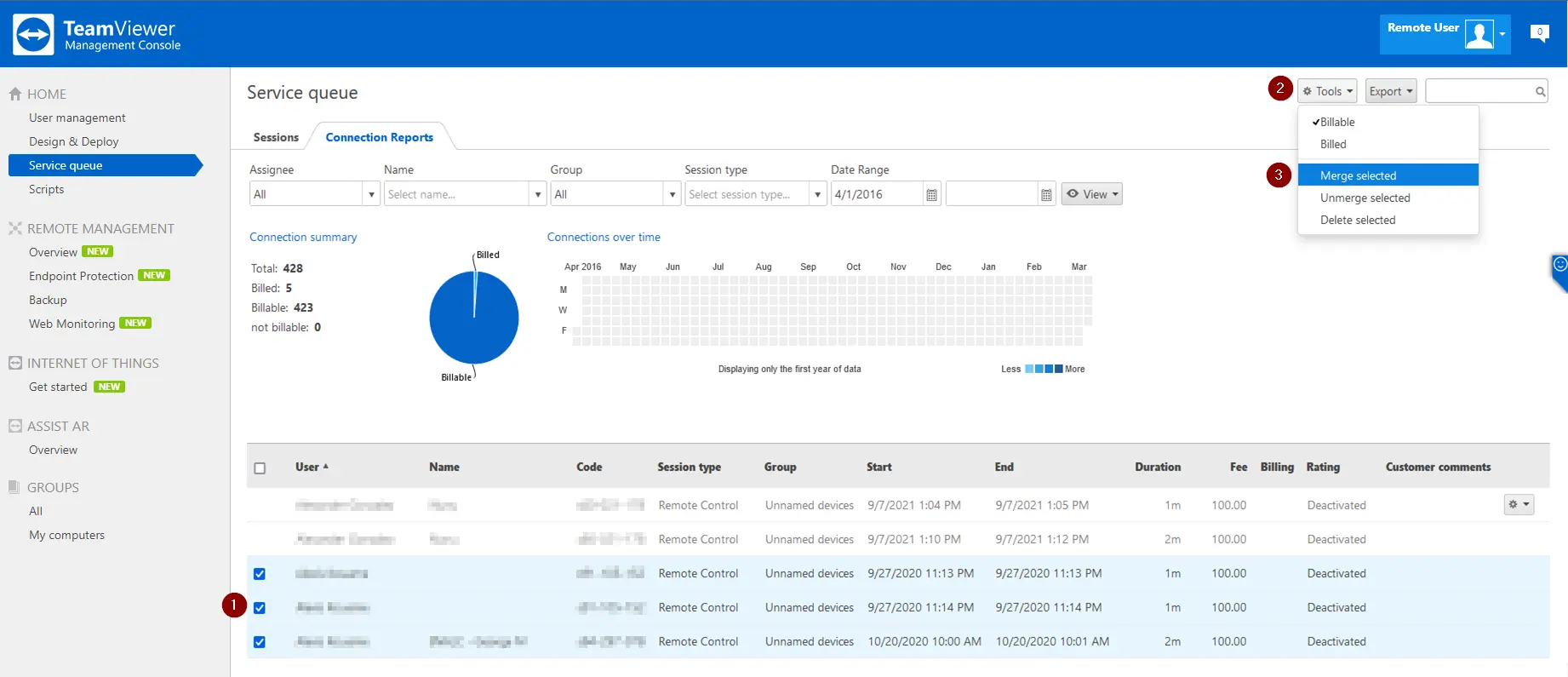Click the search magnifier icon
The height and width of the screenshot is (677, 1568).
pyautogui.click(x=1540, y=91)
